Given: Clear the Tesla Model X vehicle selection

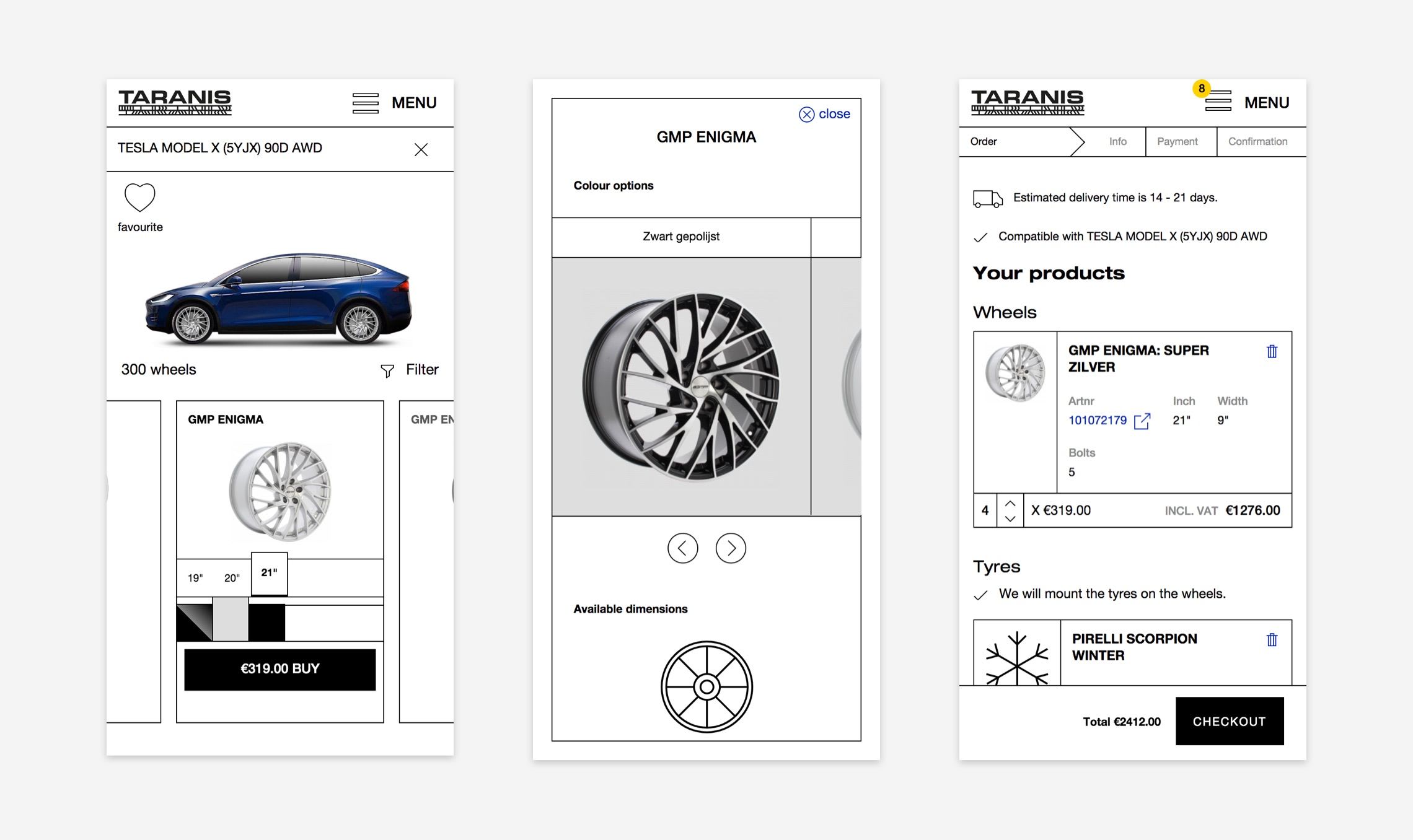Looking at the screenshot, I should pos(421,149).
